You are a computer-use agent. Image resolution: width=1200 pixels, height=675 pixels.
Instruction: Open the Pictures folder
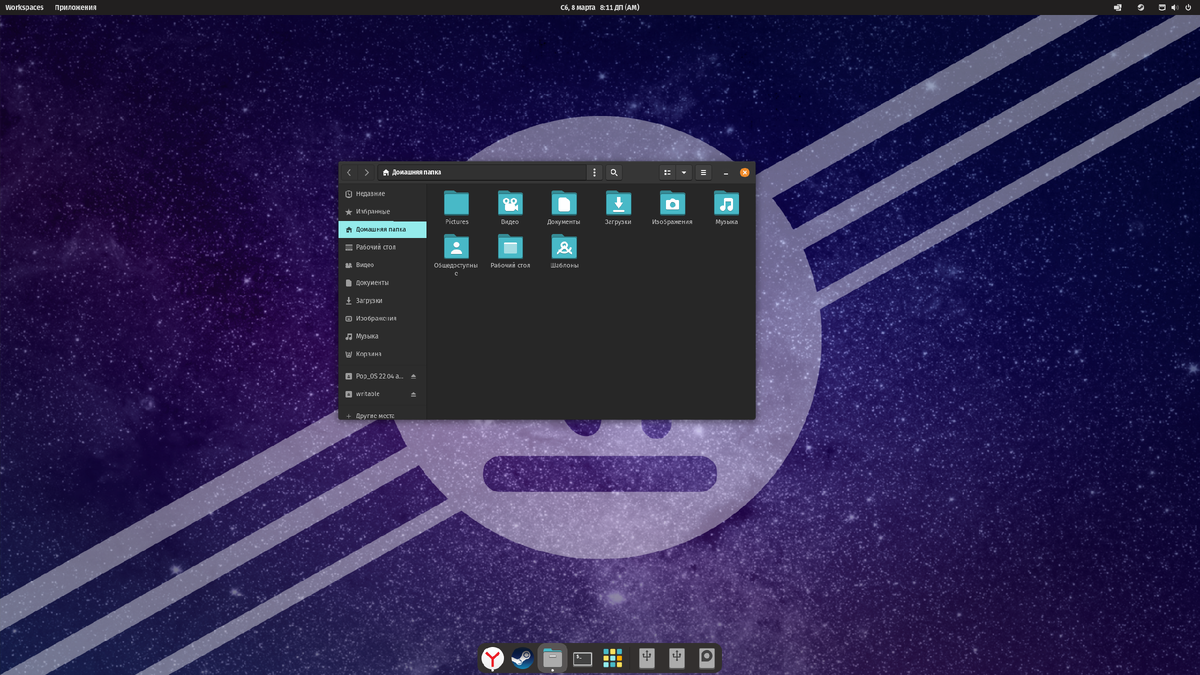[456, 208]
